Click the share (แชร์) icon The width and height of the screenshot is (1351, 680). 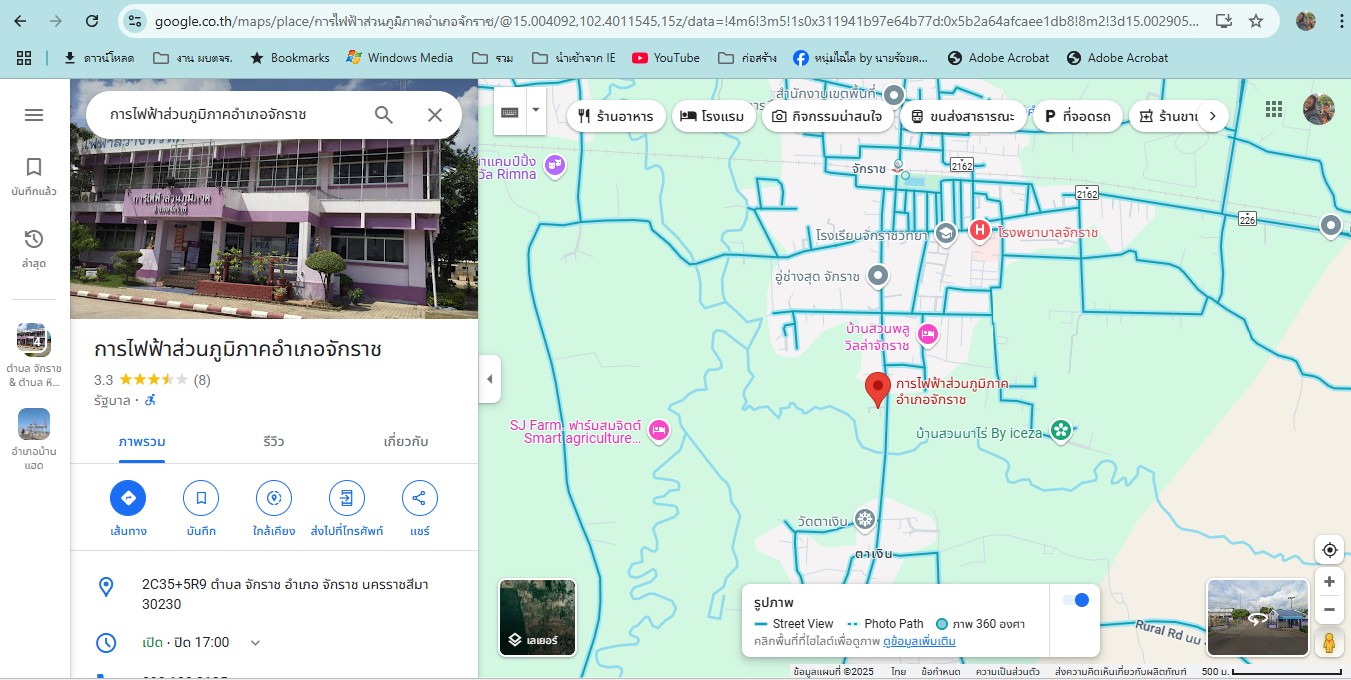click(420, 498)
